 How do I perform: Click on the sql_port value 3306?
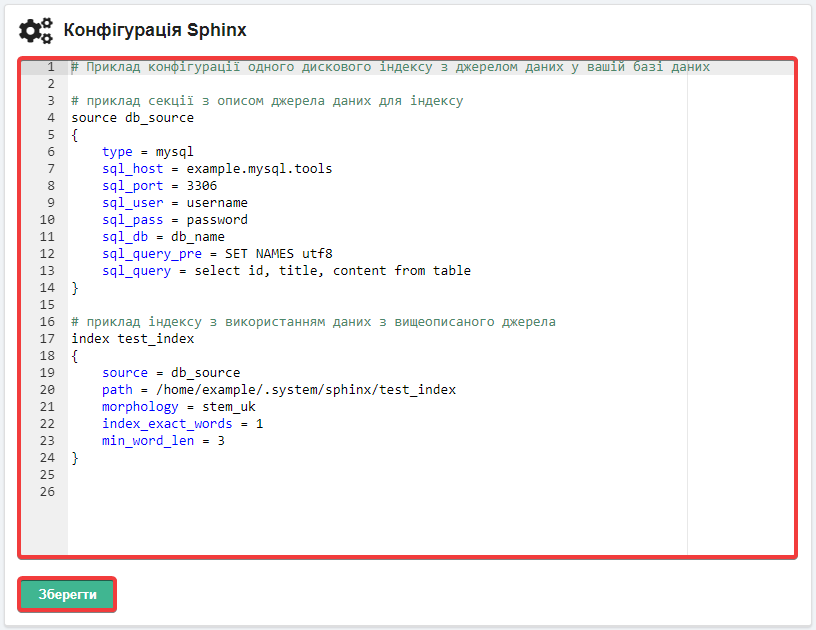point(202,186)
